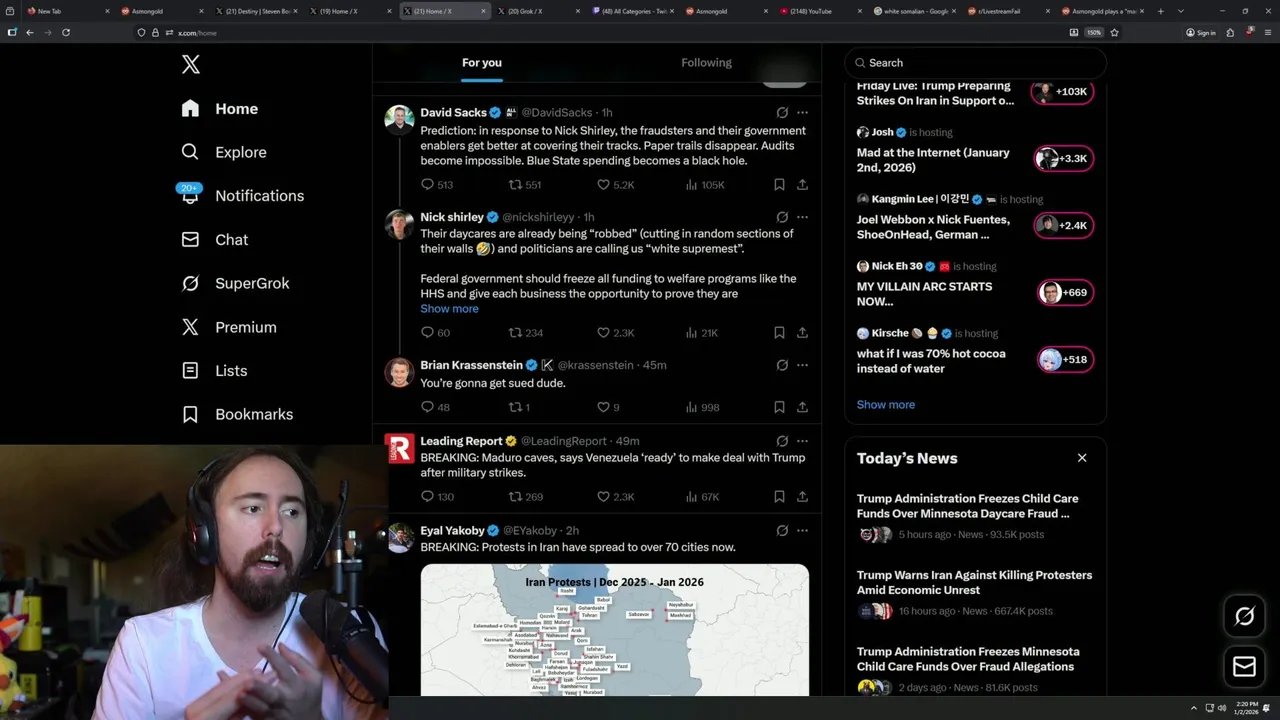
Task: Click Sign in in browser toolbar
Action: (x=1200, y=33)
